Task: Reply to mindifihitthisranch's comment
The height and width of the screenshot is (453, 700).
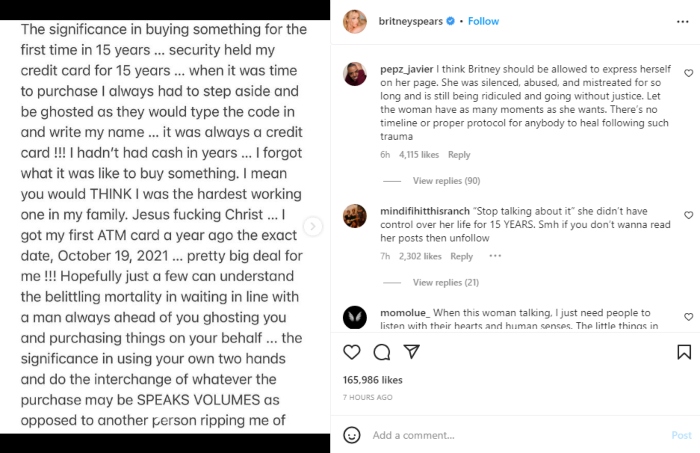Action: tap(460, 256)
